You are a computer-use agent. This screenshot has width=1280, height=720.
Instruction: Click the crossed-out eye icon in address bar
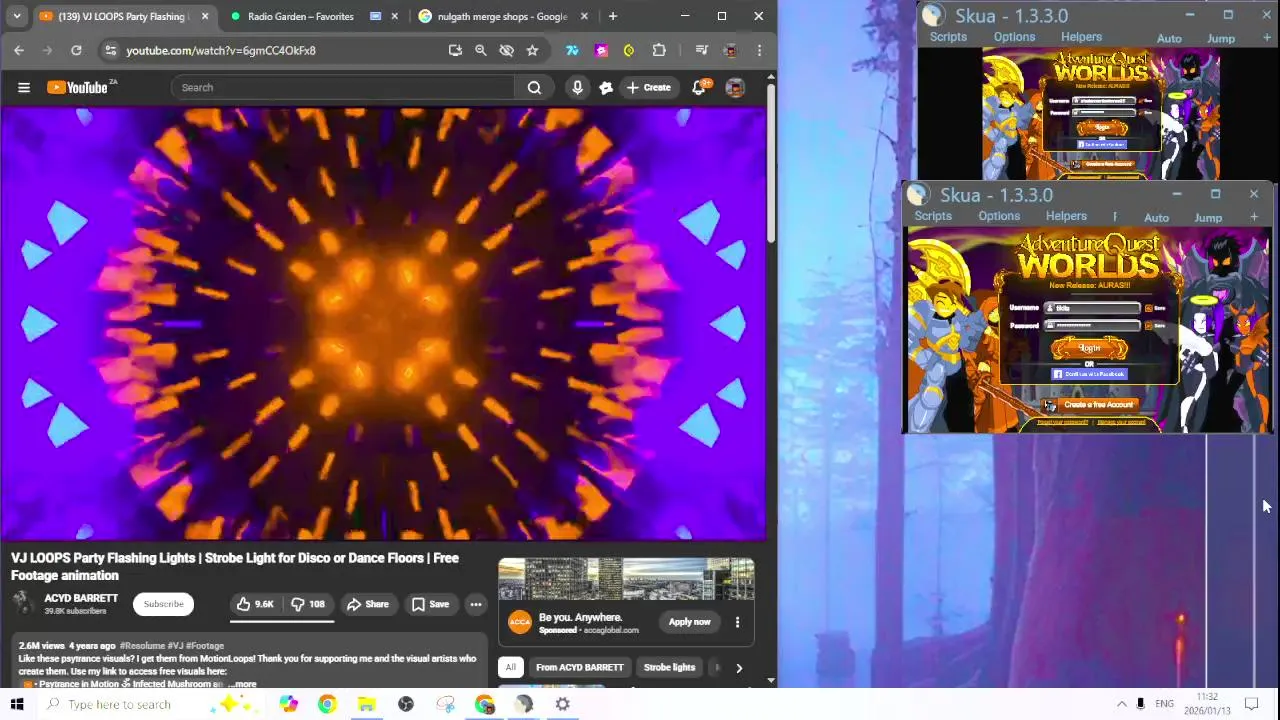coord(506,50)
